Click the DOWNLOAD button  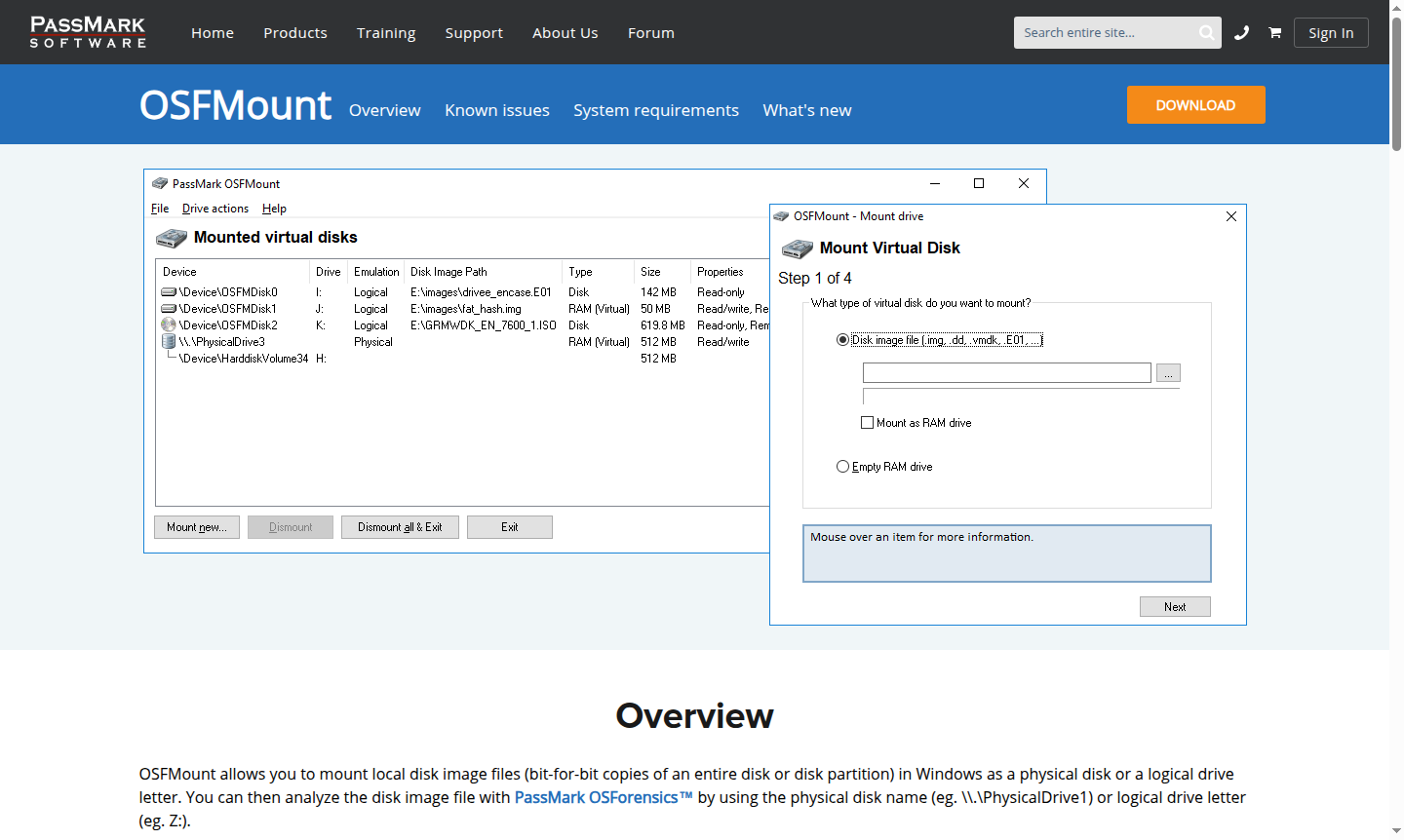coord(1195,104)
